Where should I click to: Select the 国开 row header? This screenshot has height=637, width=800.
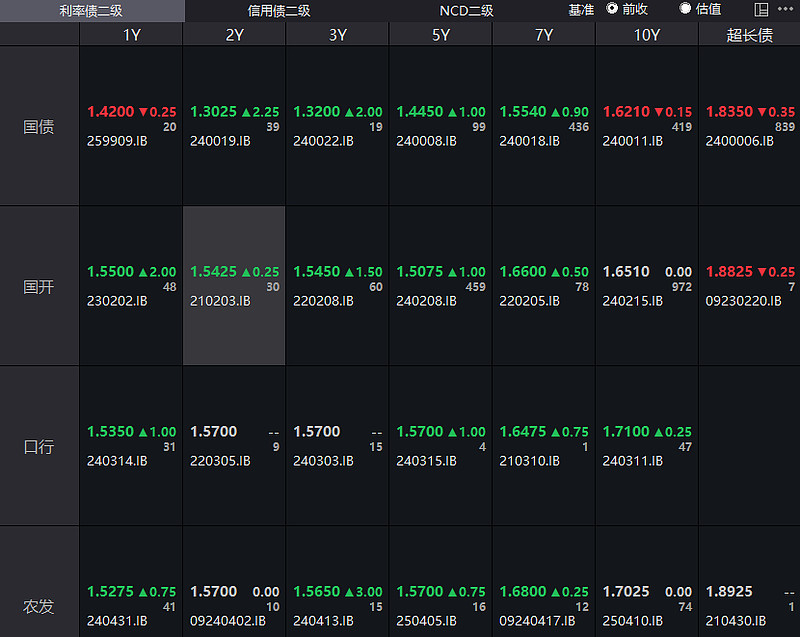(39, 287)
